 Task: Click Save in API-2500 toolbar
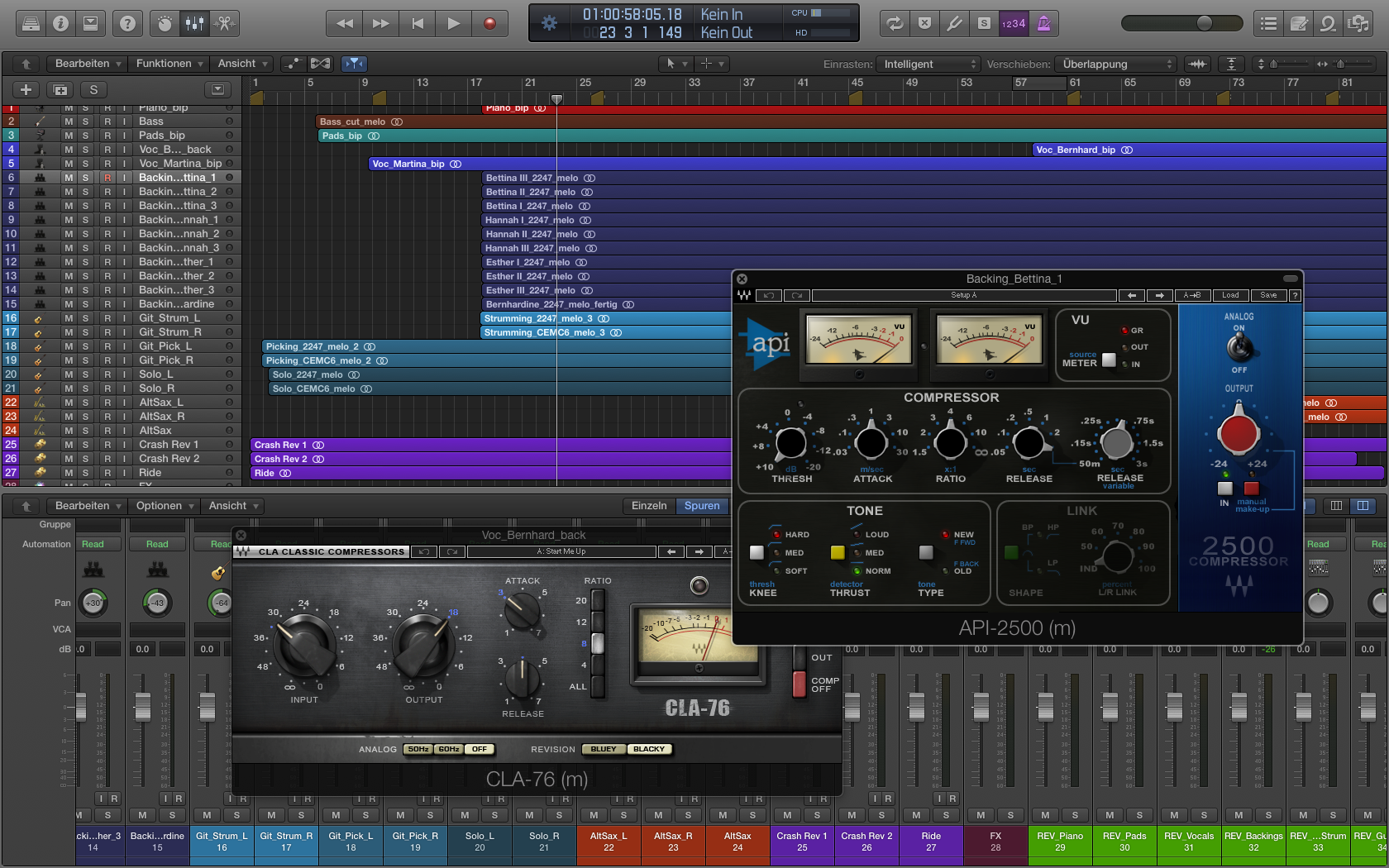pos(1269,295)
